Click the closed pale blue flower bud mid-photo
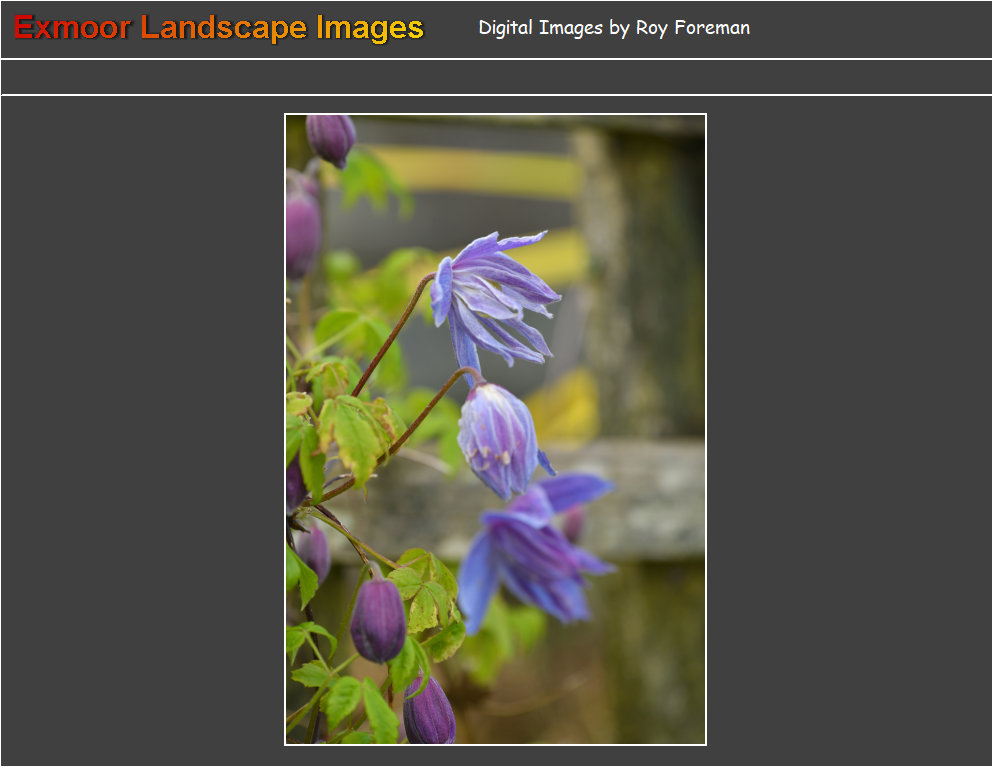The width and height of the screenshot is (993, 767). pyautogui.click(x=497, y=439)
